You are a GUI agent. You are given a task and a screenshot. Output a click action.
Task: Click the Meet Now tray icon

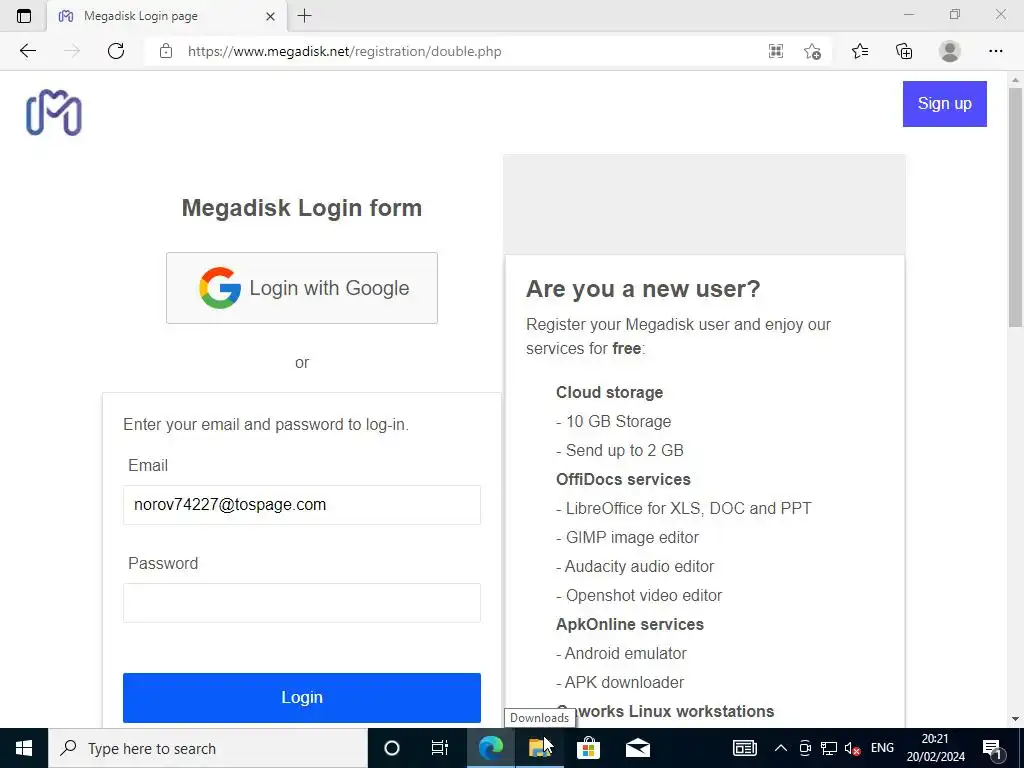point(805,748)
